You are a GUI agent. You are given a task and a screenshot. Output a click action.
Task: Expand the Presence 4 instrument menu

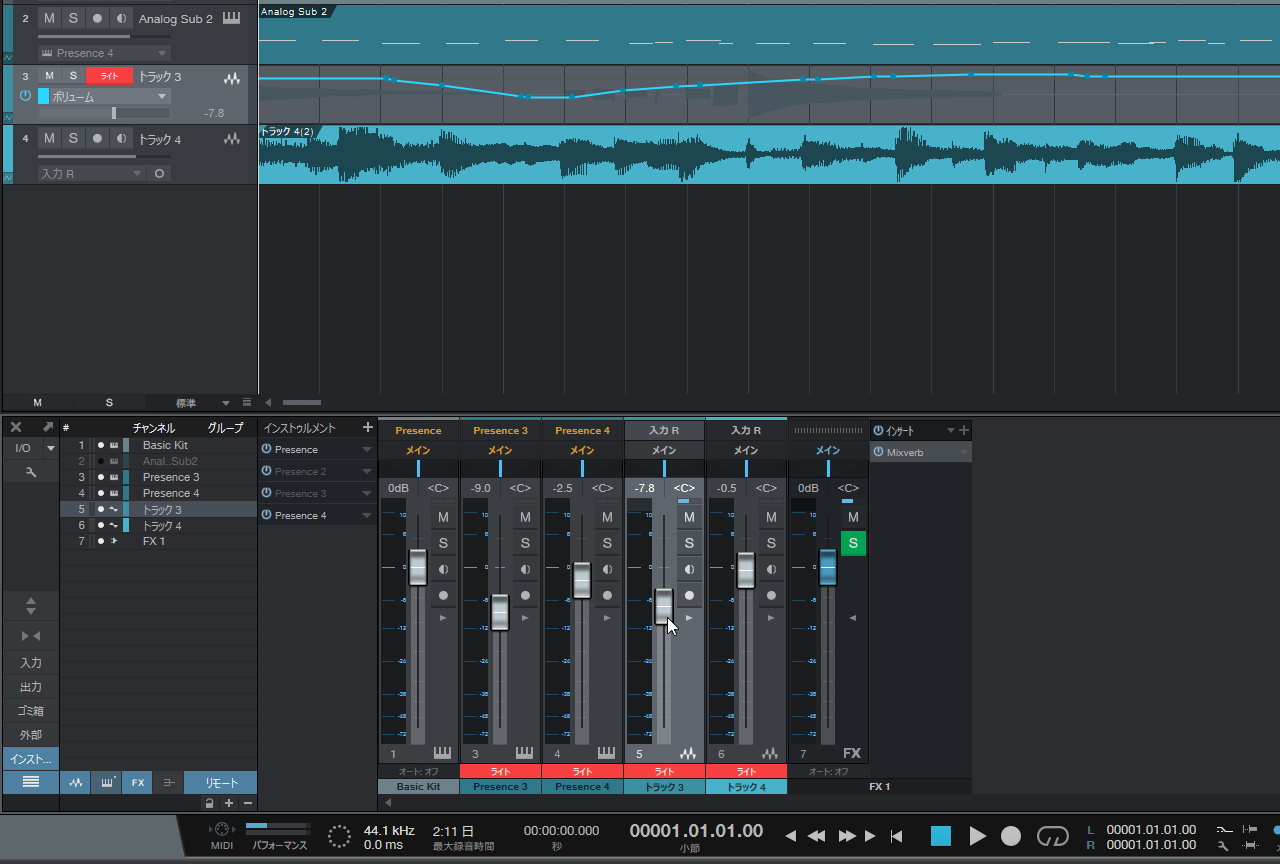point(367,516)
